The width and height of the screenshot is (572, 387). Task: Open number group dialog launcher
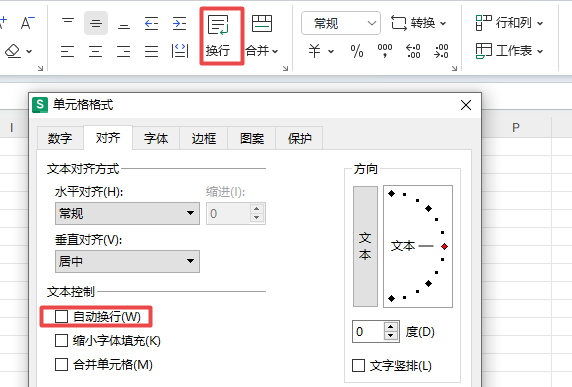(454, 68)
